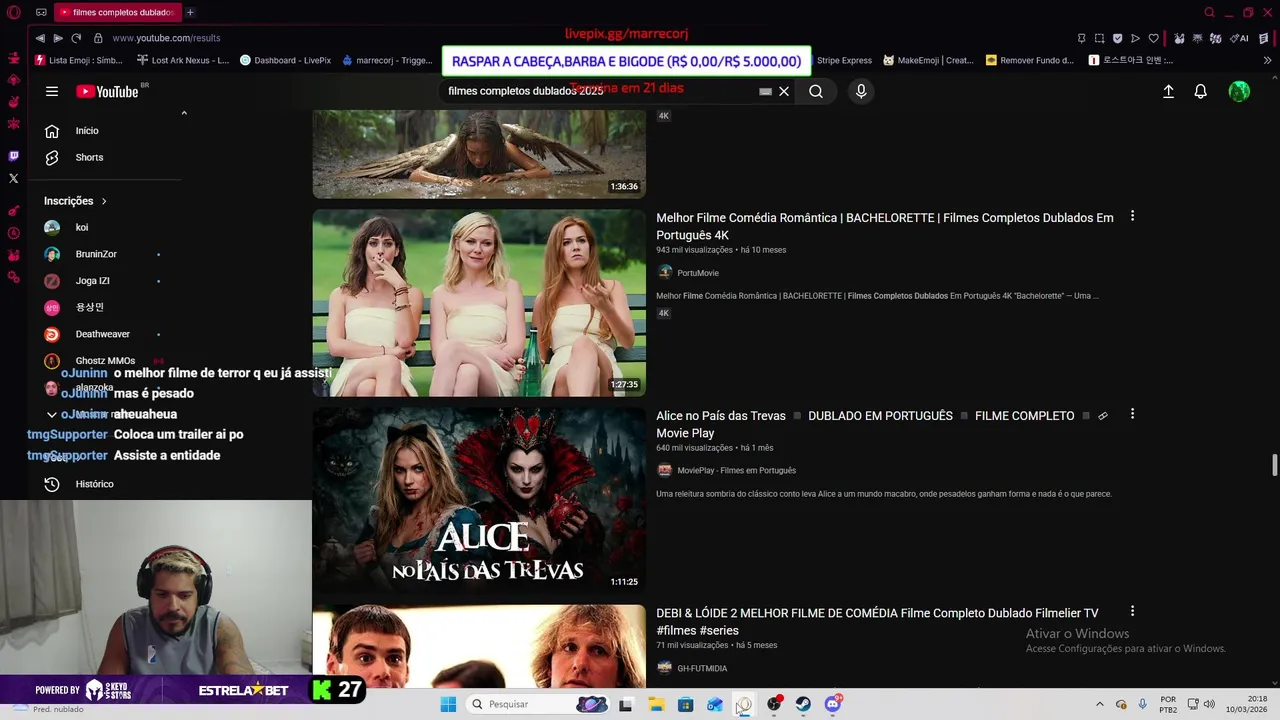
Task: Open the Alice no País das Trevas thumbnail
Action: pyautogui.click(x=479, y=500)
